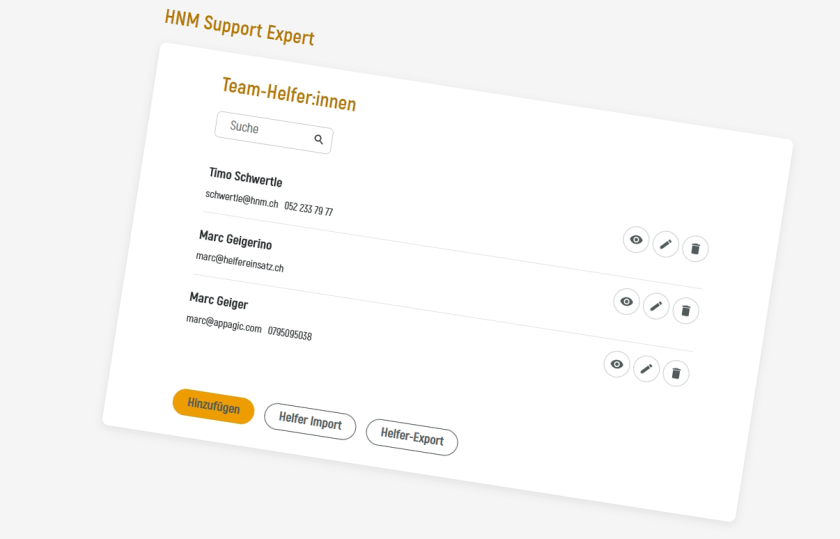Viewport: 840px width, 539px height.
Task: Click email marc@helfereinsatz.ch
Action: (240, 262)
